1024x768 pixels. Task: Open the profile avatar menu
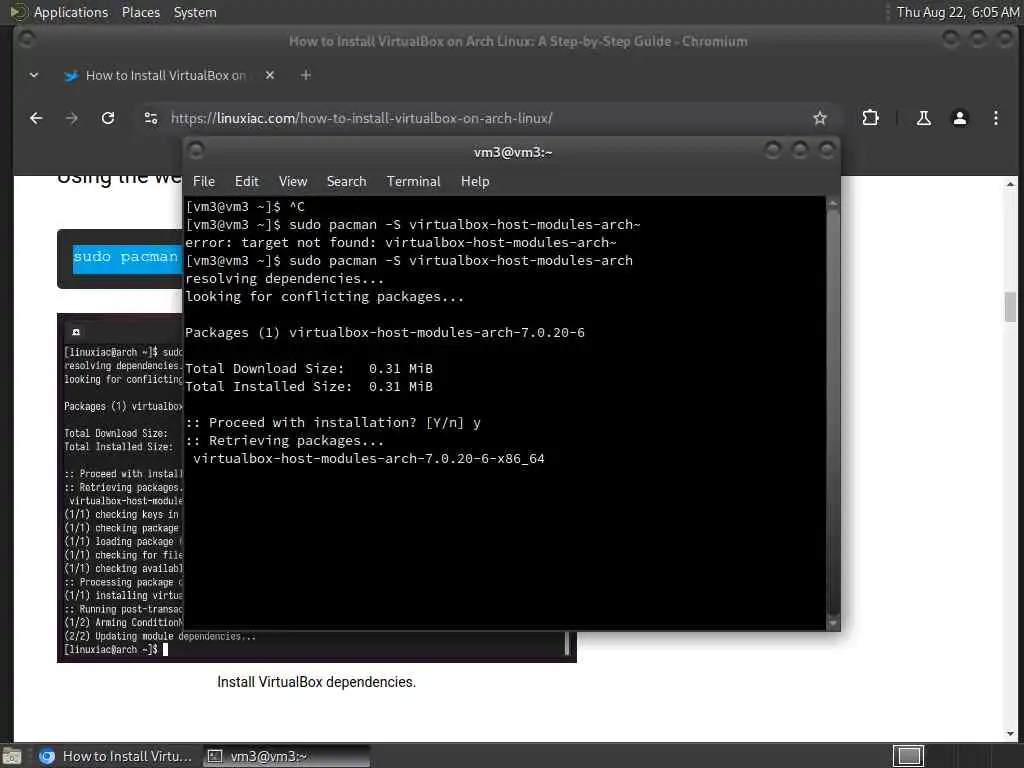tap(959, 118)
